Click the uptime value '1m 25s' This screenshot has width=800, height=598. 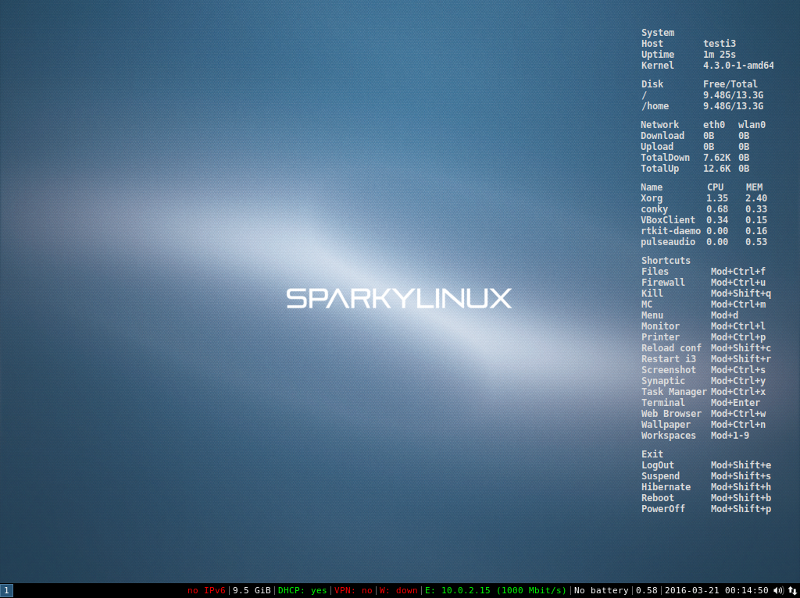pyautogui.click(x=719, y=55)
